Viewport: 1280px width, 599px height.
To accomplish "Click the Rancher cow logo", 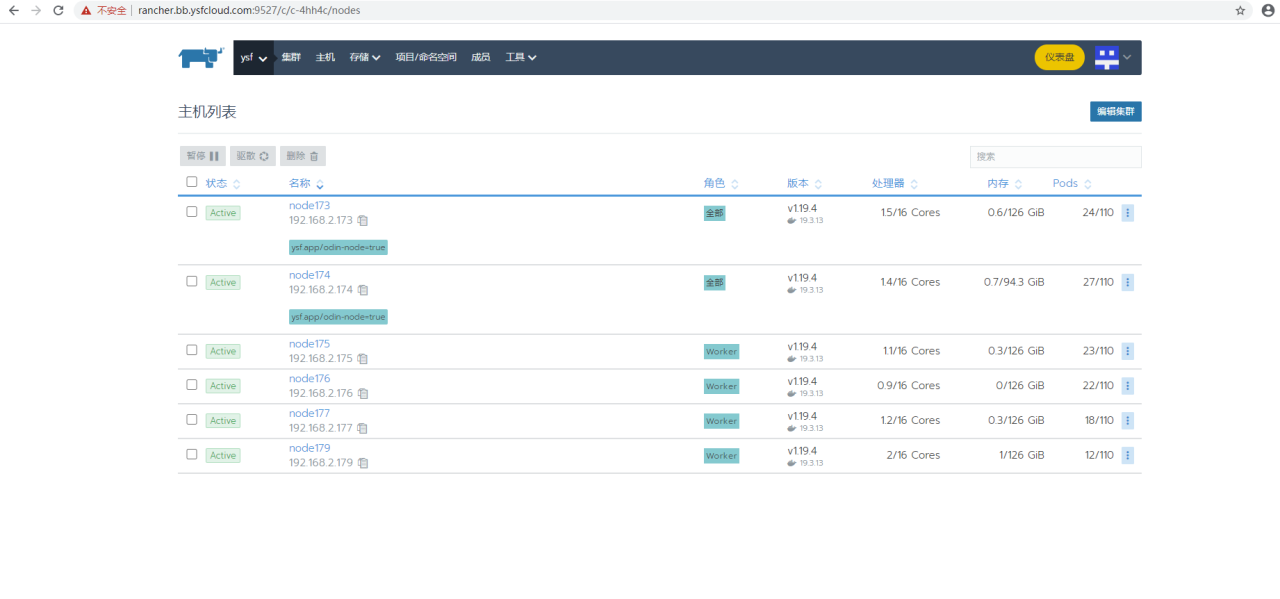I will 201,58.
